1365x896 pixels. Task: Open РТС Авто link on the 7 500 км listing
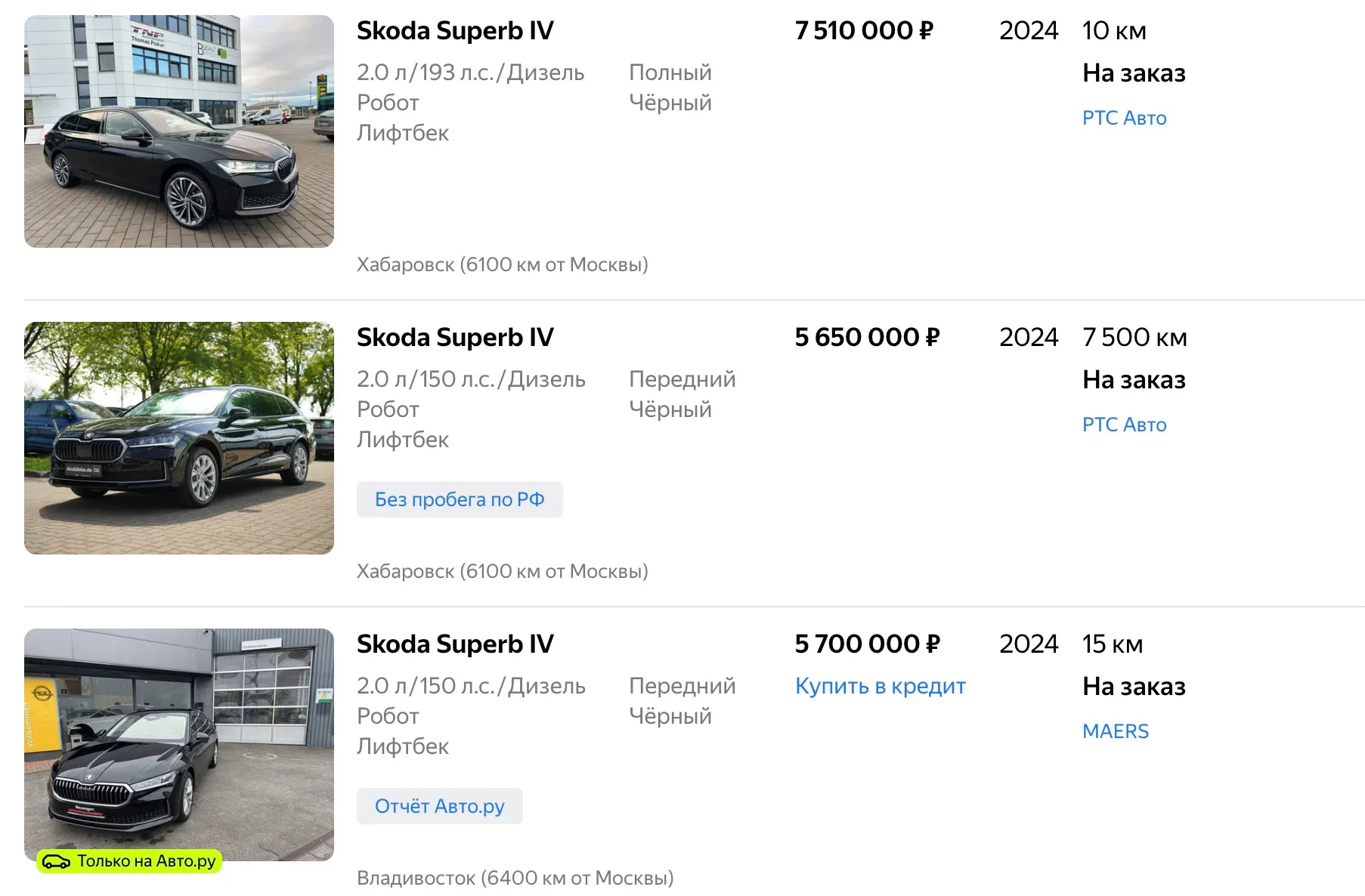[x=1124, y=425]
